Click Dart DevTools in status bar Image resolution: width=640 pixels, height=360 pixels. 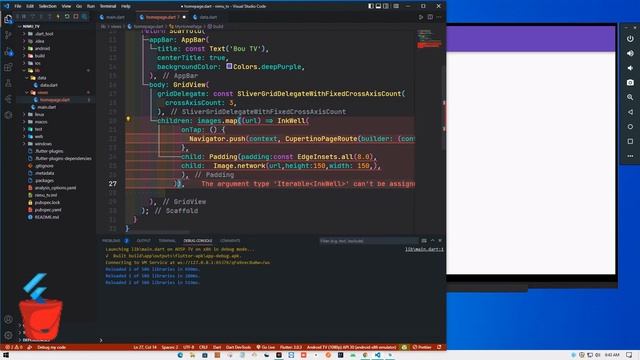click(x=238, y=347)
